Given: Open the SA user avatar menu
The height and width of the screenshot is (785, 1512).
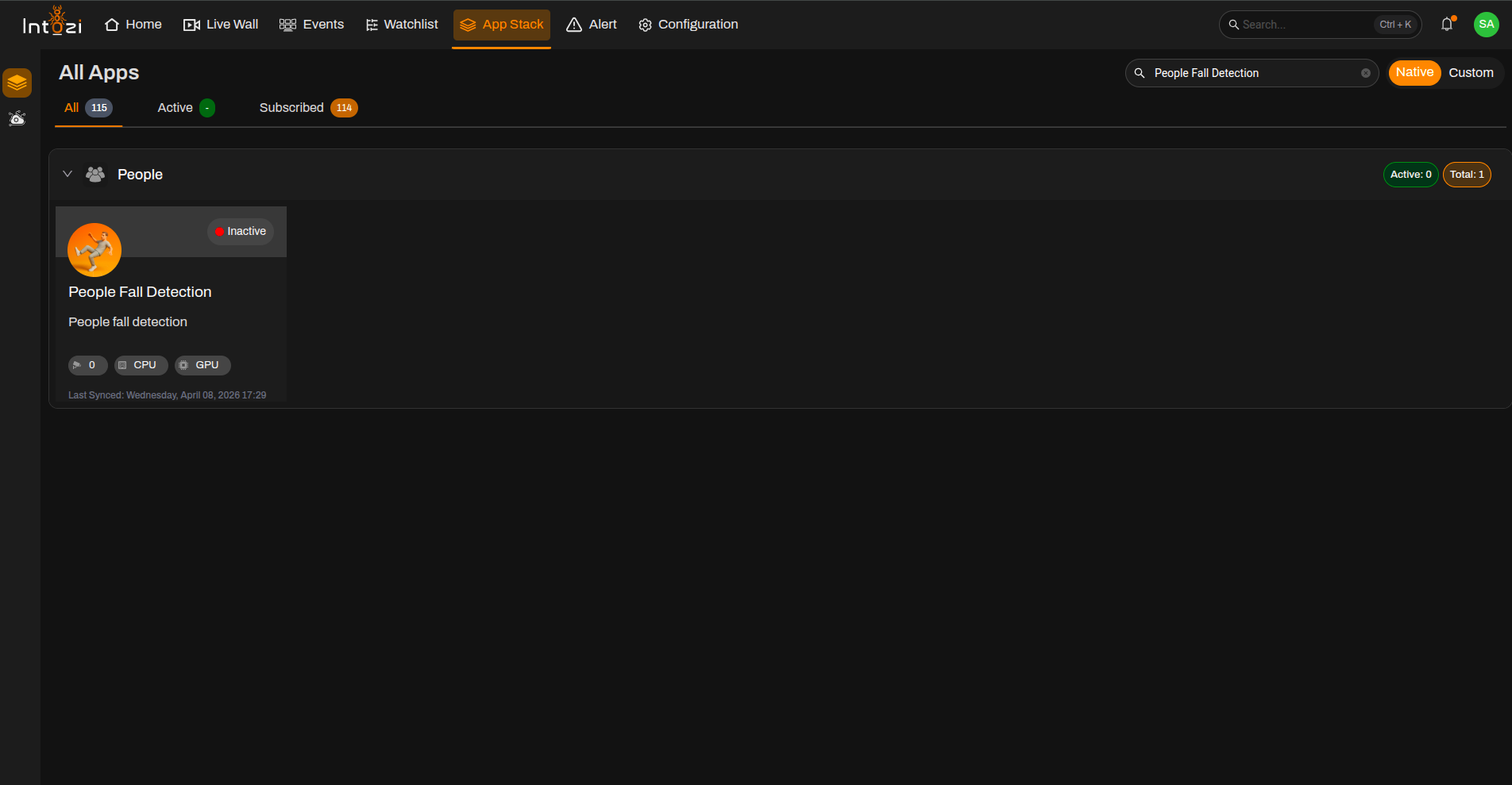Looking at the screenshot, I should point(1487,24).
